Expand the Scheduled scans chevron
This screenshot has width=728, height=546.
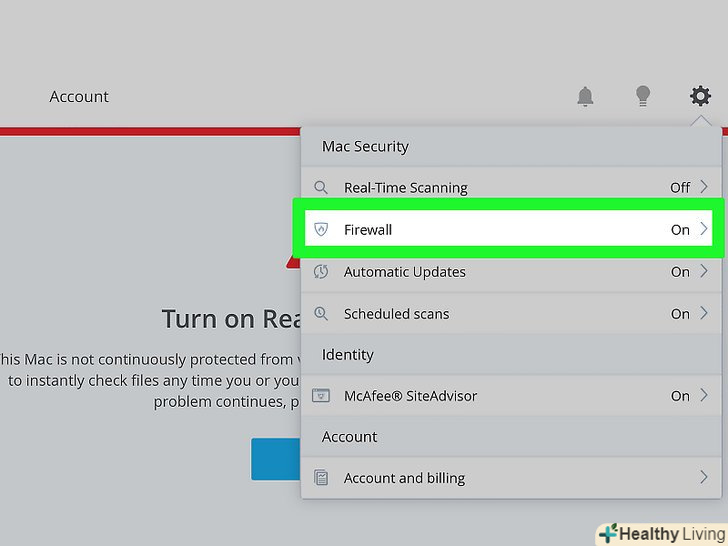[x=704, y=313]
